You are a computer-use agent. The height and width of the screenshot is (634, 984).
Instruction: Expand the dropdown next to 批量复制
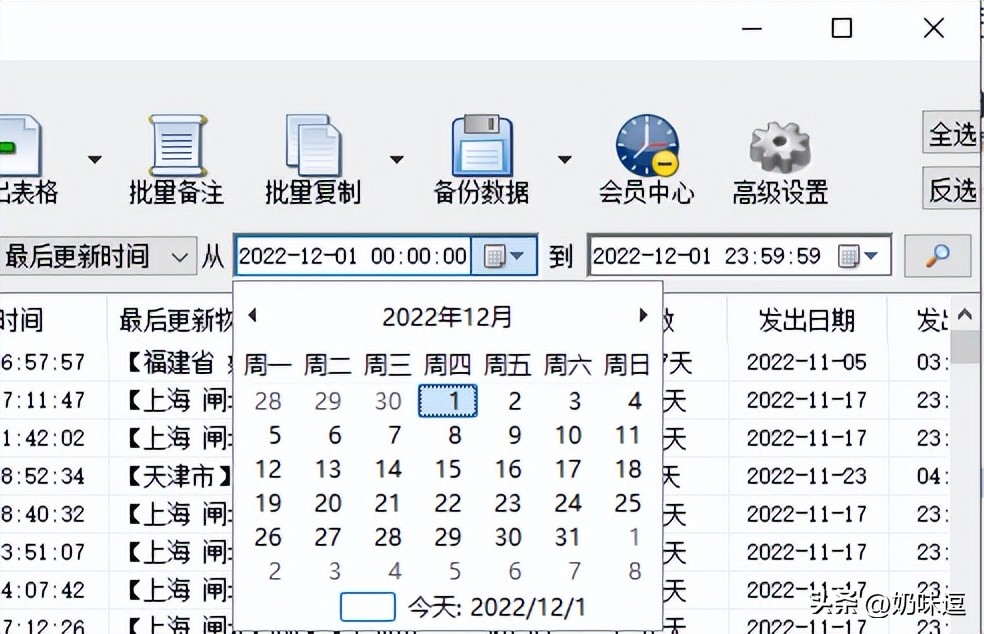396,158
